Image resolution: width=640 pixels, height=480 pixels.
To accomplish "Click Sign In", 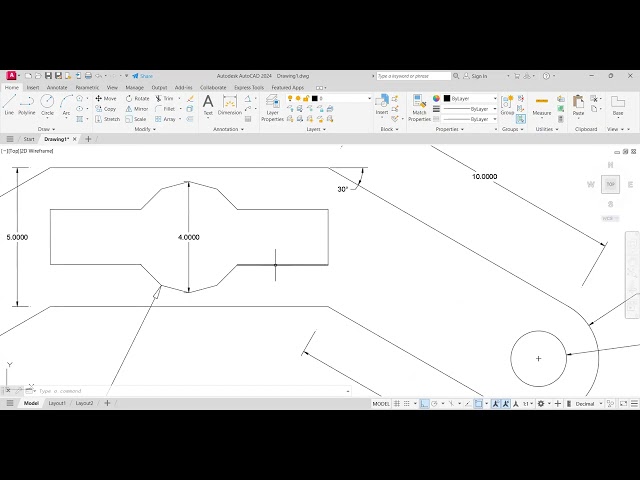I will [476, 76].
